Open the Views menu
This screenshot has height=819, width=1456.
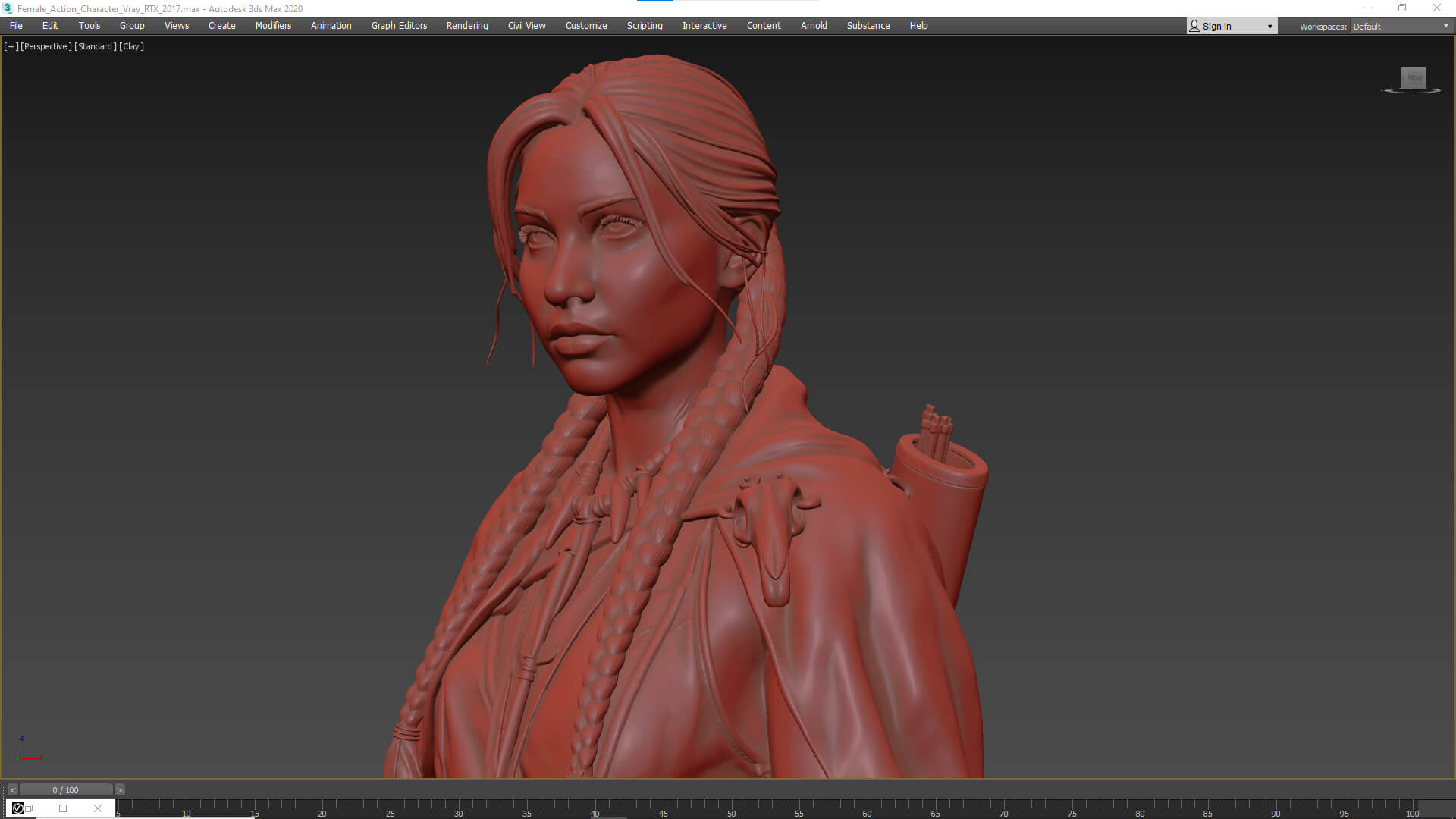click(177, 26)
